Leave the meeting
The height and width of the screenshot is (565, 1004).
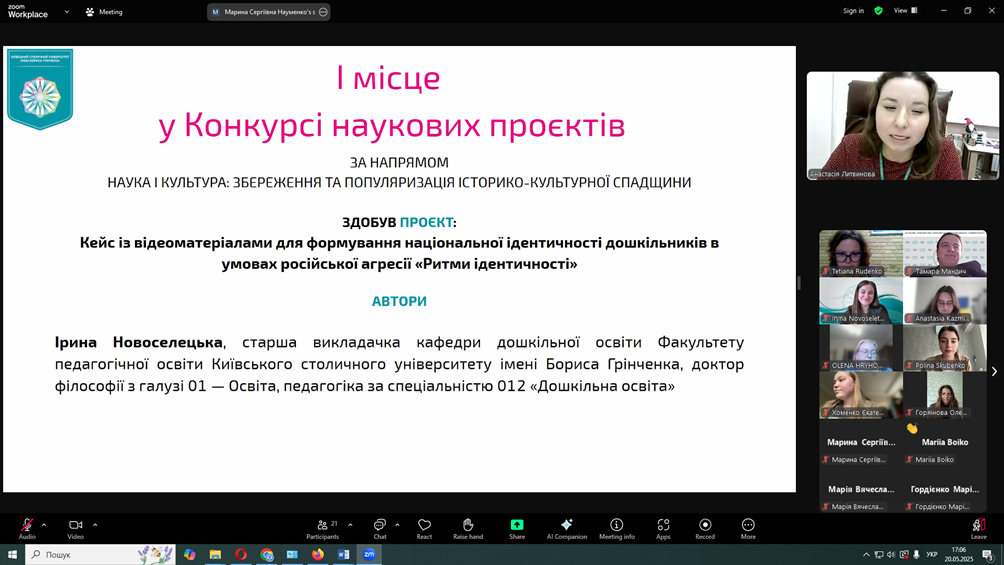tap(978, 526)
